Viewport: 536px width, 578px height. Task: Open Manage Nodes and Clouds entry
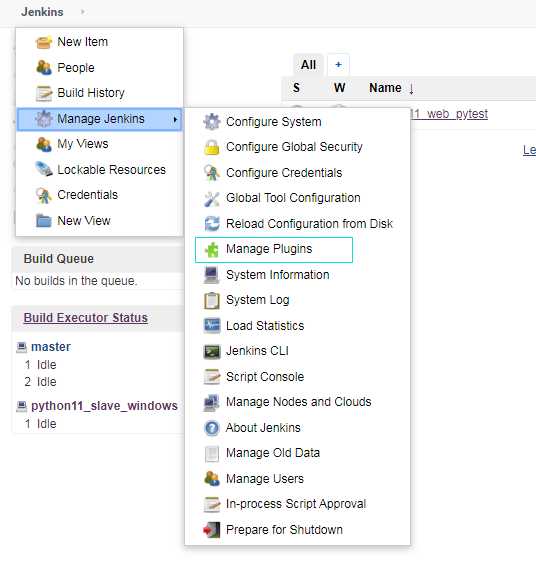click(x=297, y=402)
